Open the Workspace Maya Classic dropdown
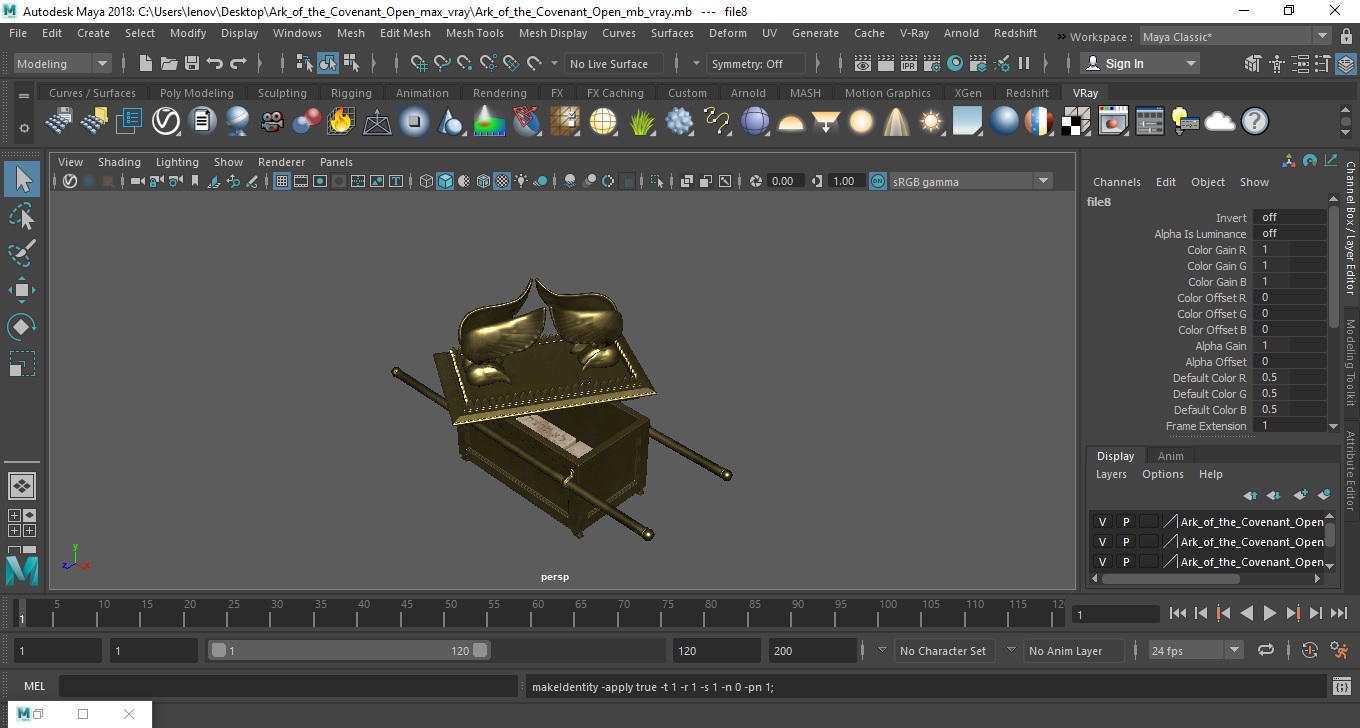The image size is (1360, 728). [1236, 37]
